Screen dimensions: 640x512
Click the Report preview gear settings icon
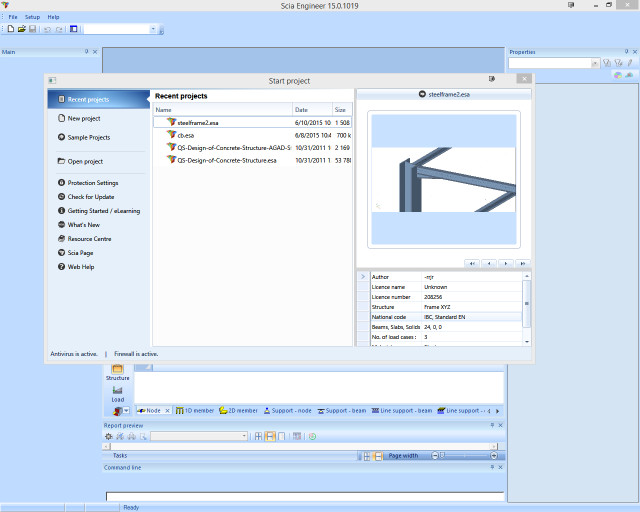point(109,436)
